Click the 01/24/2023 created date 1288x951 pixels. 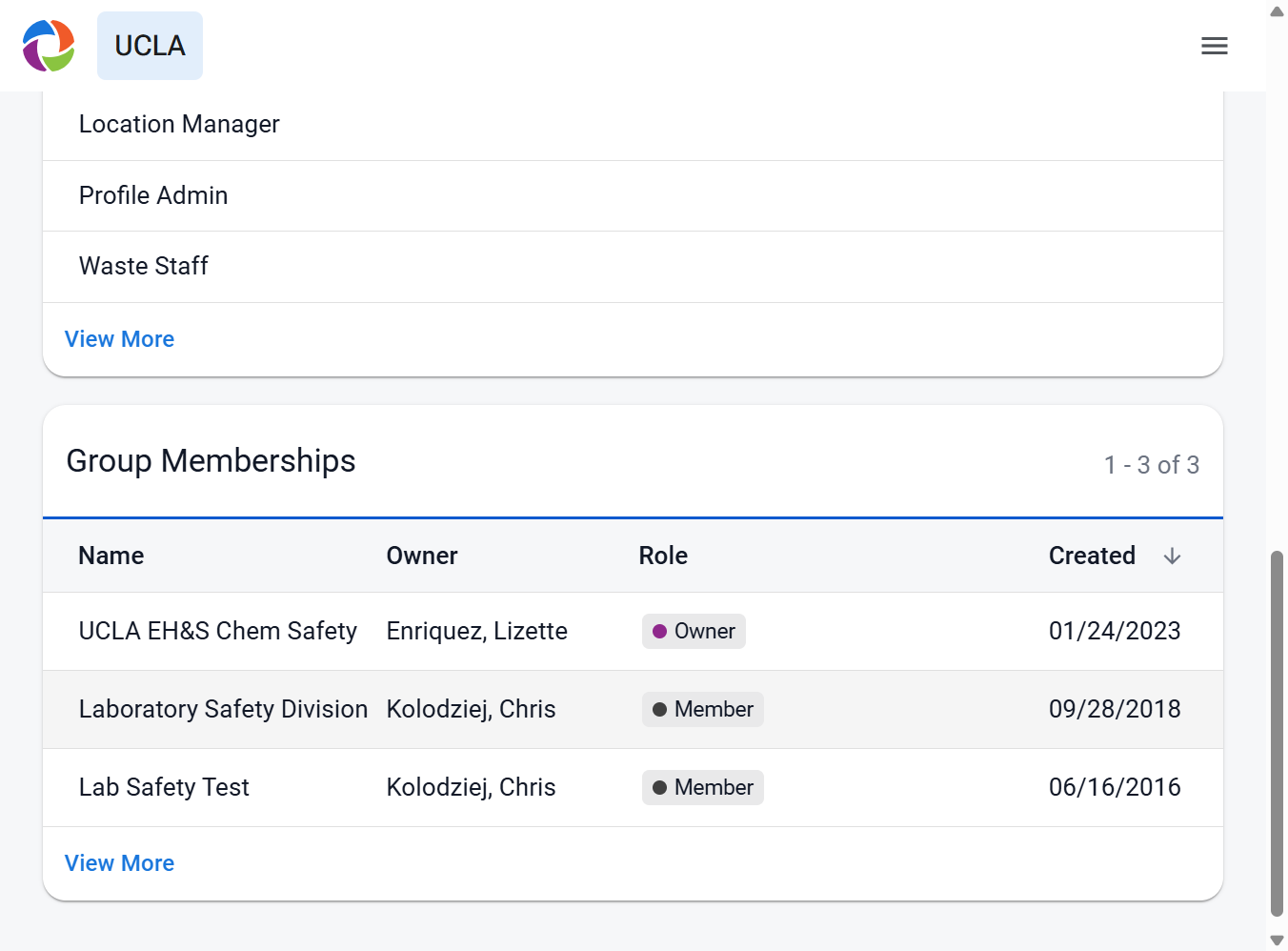(1115, 631)
